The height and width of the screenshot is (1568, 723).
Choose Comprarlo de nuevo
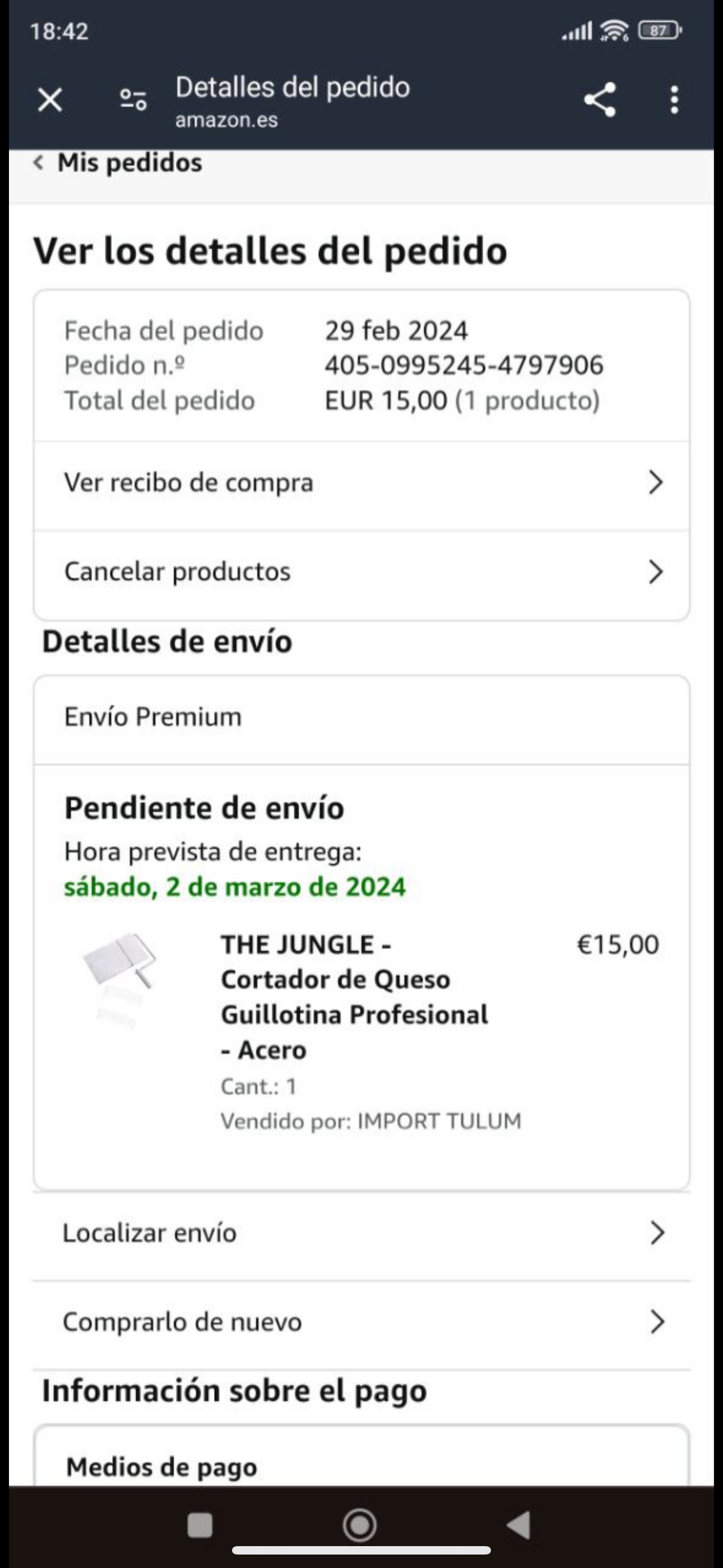183,1322
